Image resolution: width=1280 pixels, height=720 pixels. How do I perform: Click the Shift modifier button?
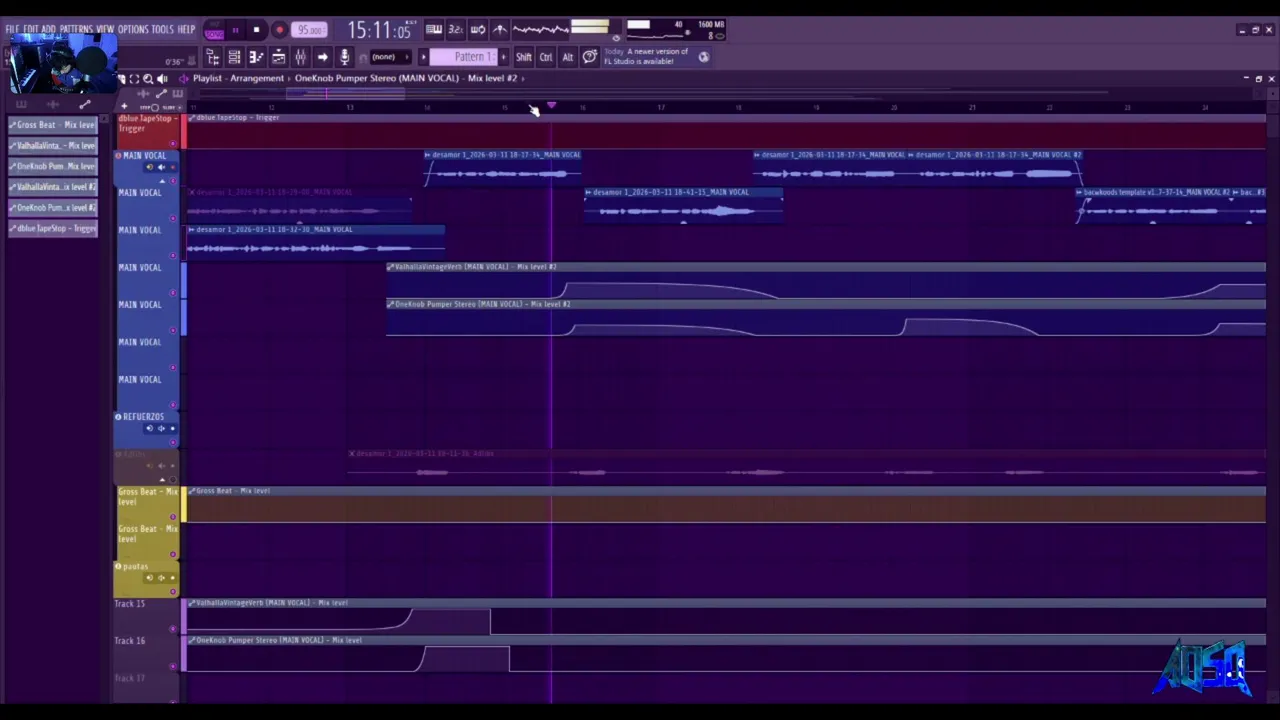coord(524,57)
